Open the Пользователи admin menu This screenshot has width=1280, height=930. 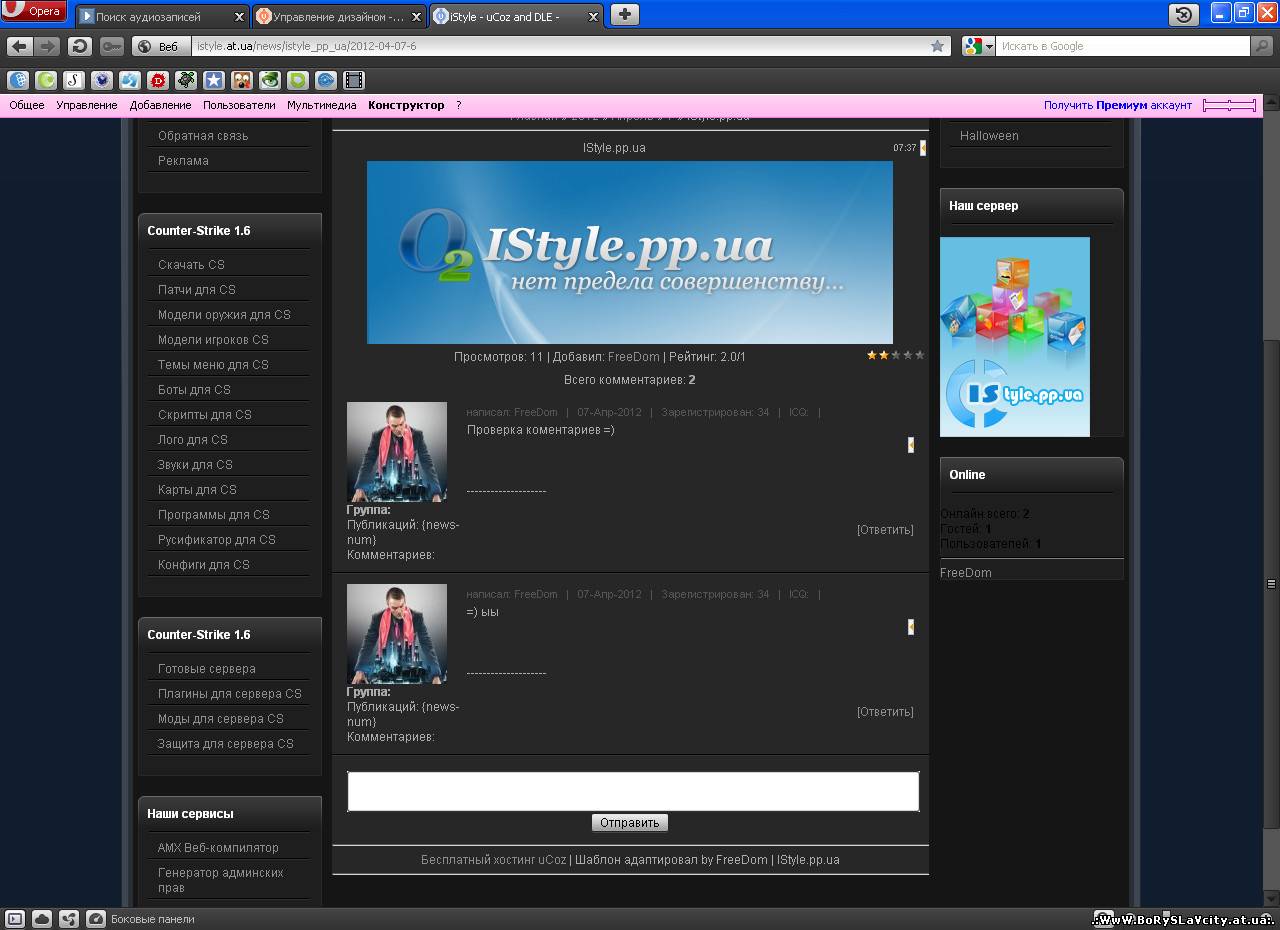[x=239, y=105]
